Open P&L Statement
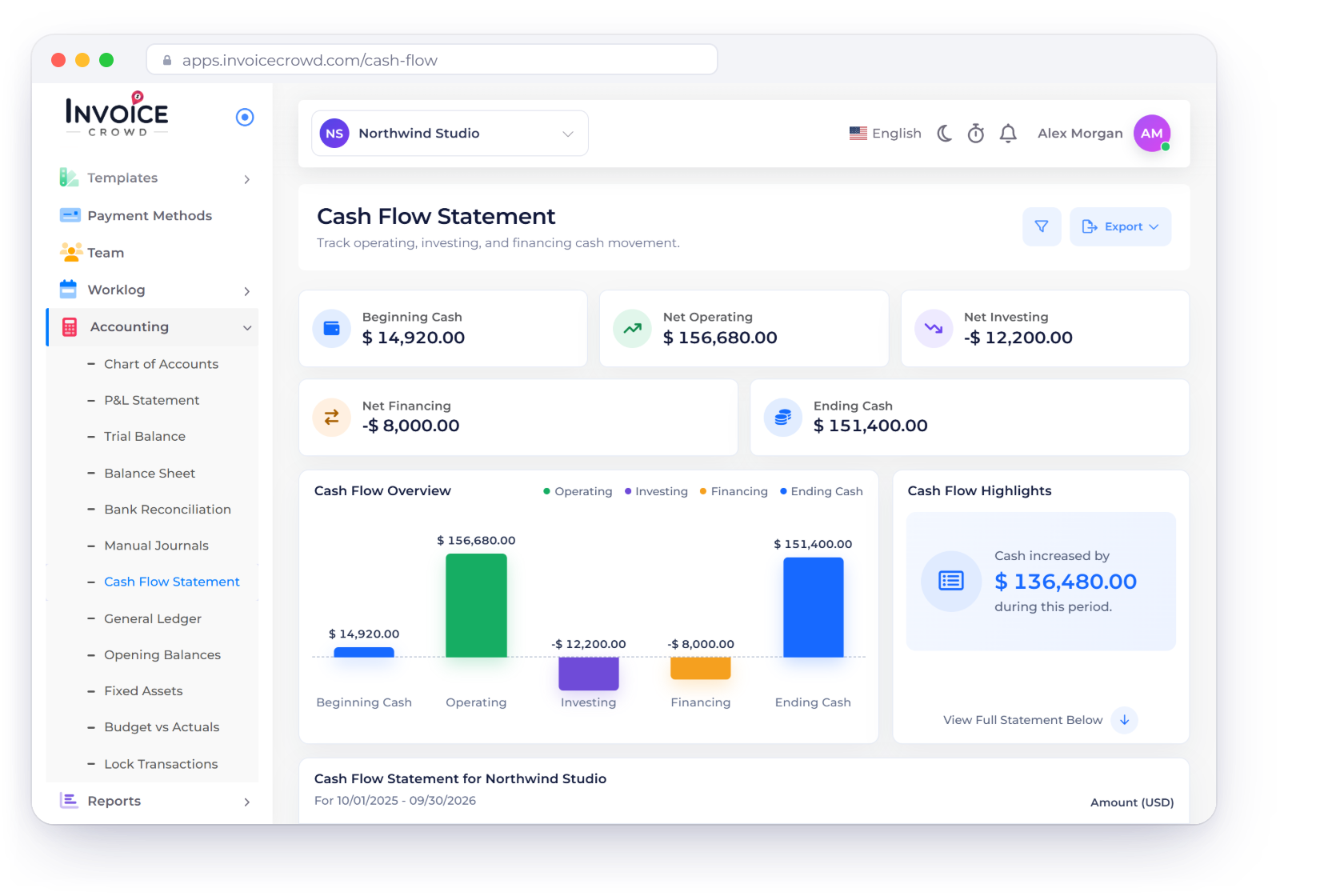This screenshot has width=1344, height=896. [152, 400]
